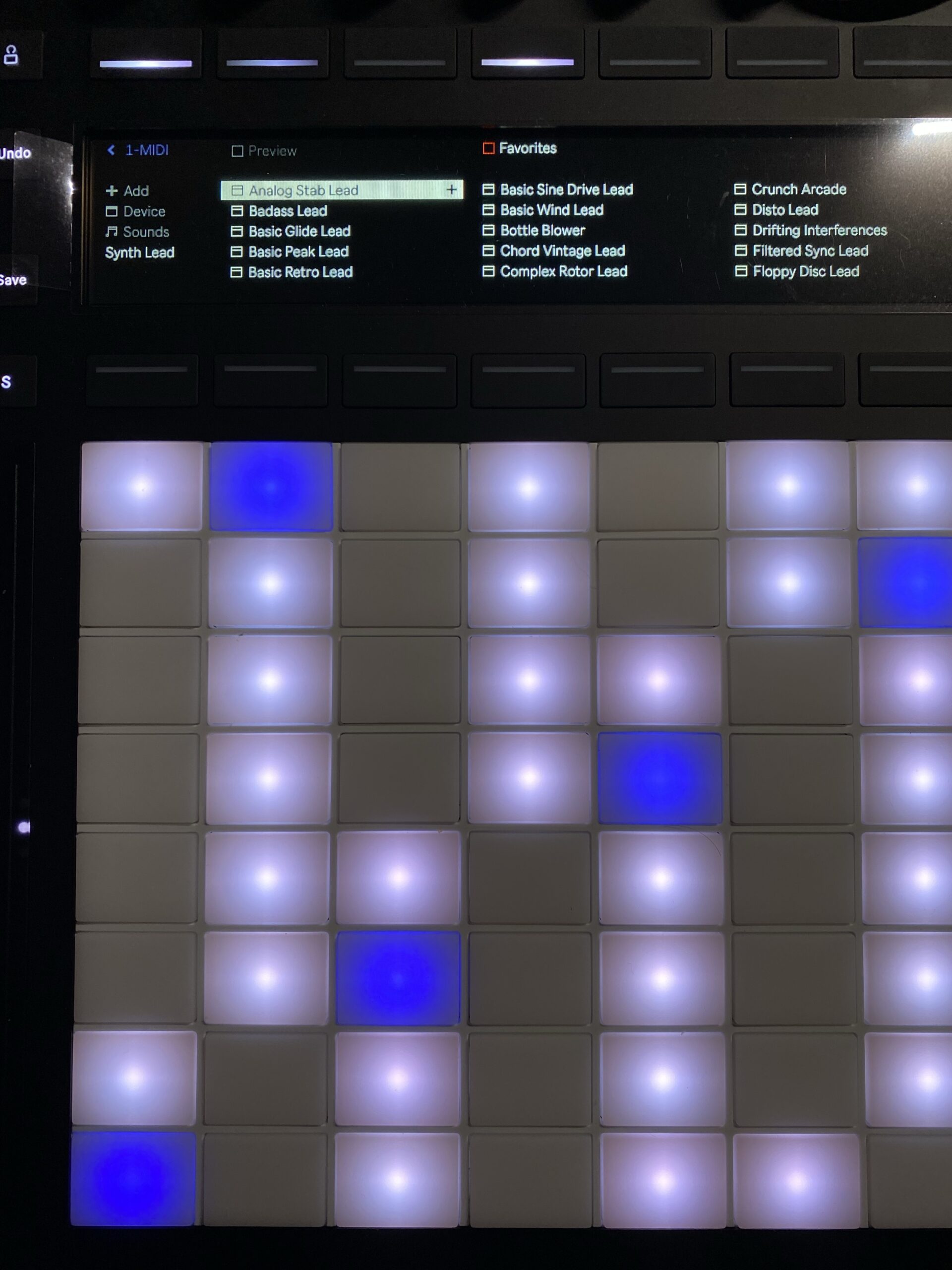Choose the Chord Vintage Lead preset
Image resolution: width=952 pixels, height=1270 pixels.
click(x=562, y=251)
